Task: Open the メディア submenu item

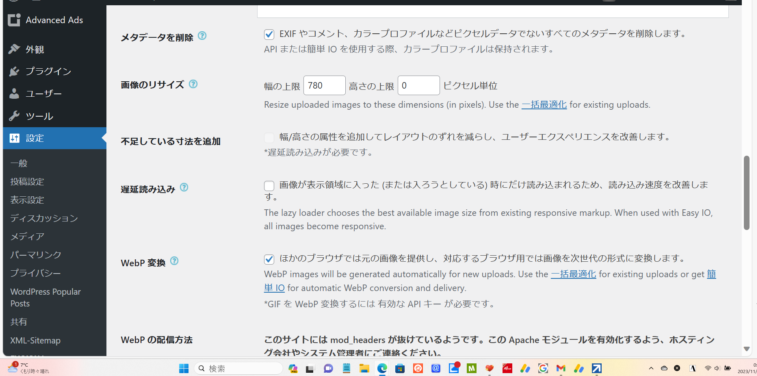Action: [x=27, y=237]
